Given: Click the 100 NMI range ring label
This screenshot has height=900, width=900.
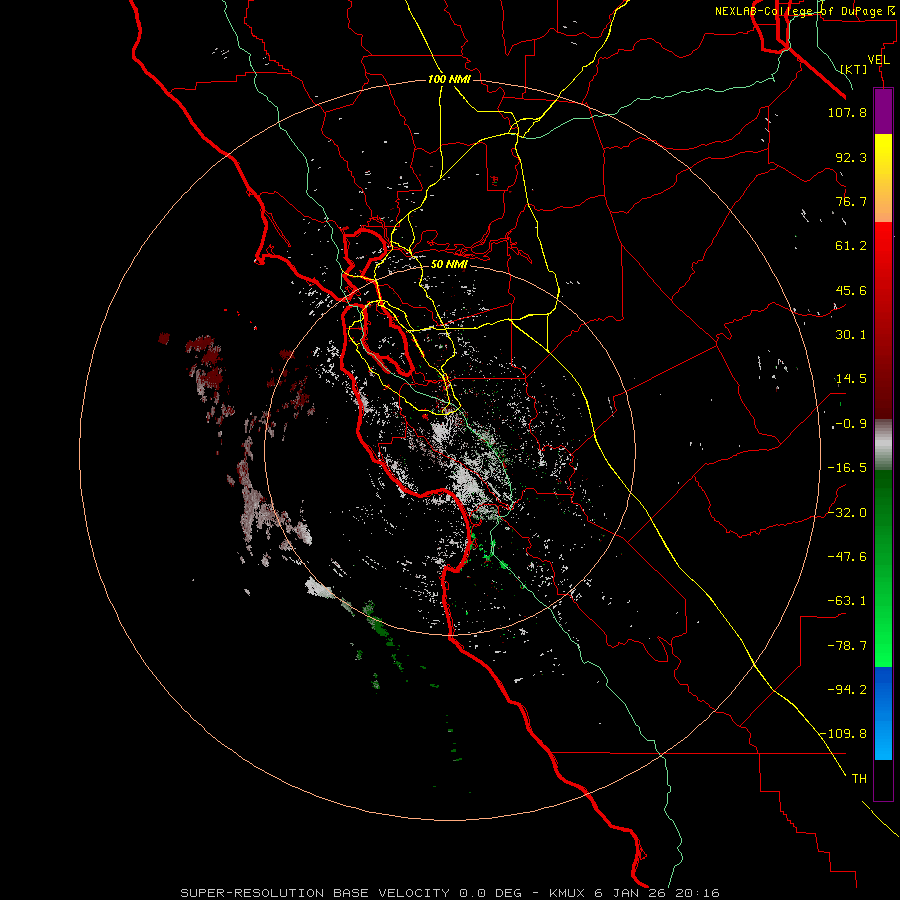Looking at the screenshot, I should [x=449, y=79].
